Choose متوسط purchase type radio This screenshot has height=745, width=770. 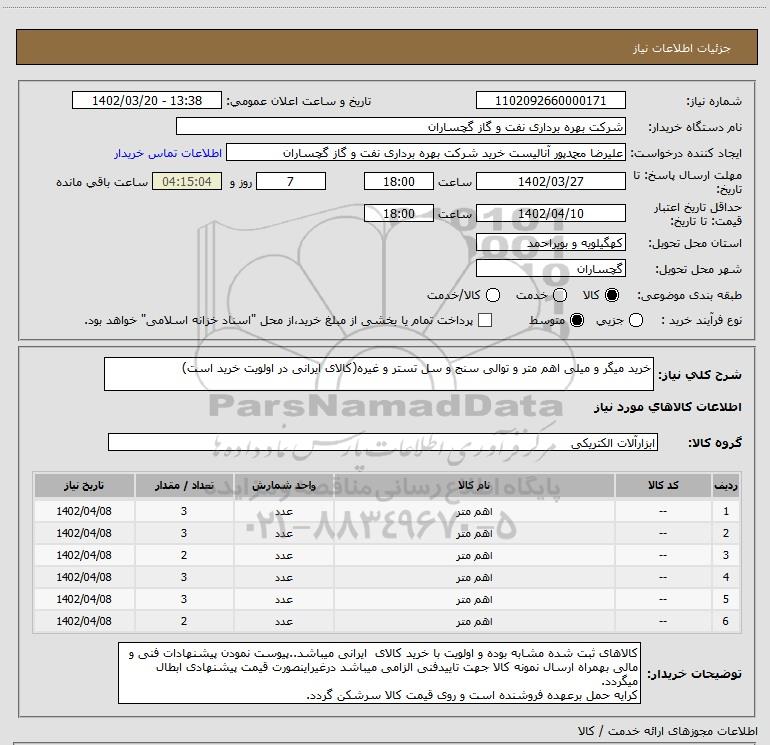click(577, 320)
